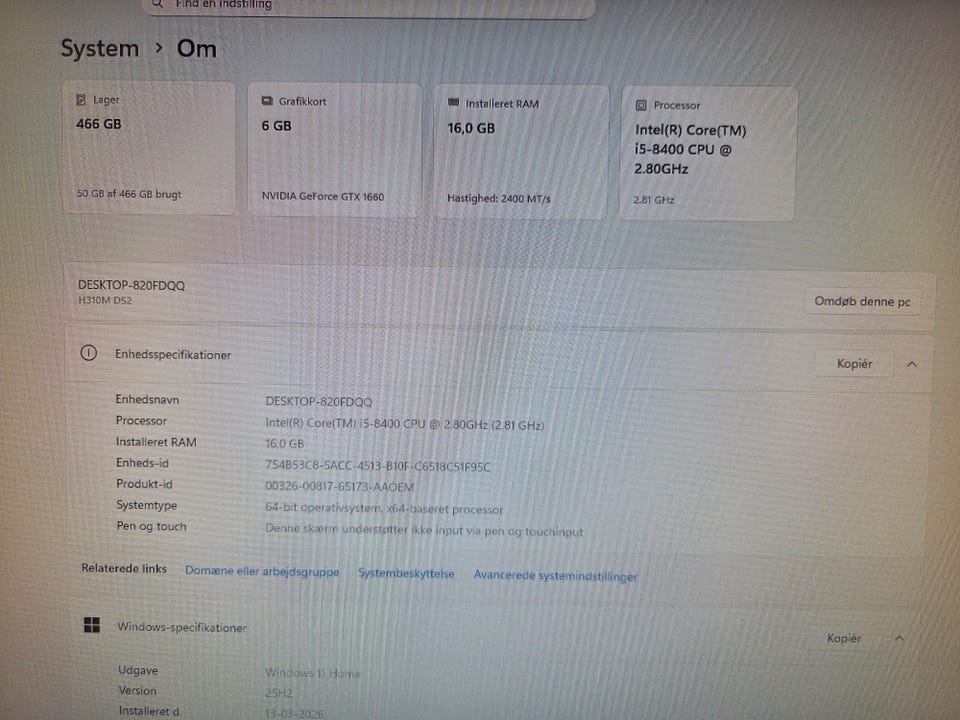Select the Enheds-id value 754B53C8-5ACC-4513-B10F-C6518C51F95C
This screenshot has height=720, width=960.
tap(378, 467)
